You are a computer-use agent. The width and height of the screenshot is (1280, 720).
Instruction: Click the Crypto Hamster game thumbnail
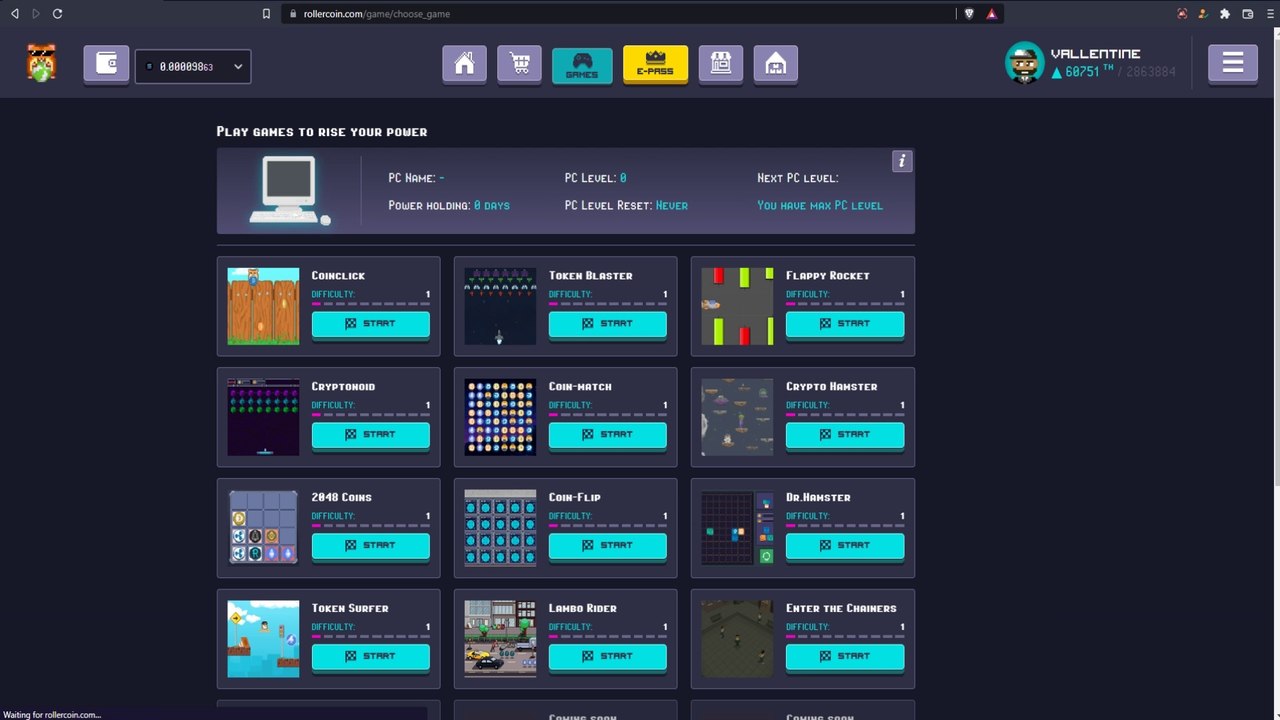[x=737, y=417]
